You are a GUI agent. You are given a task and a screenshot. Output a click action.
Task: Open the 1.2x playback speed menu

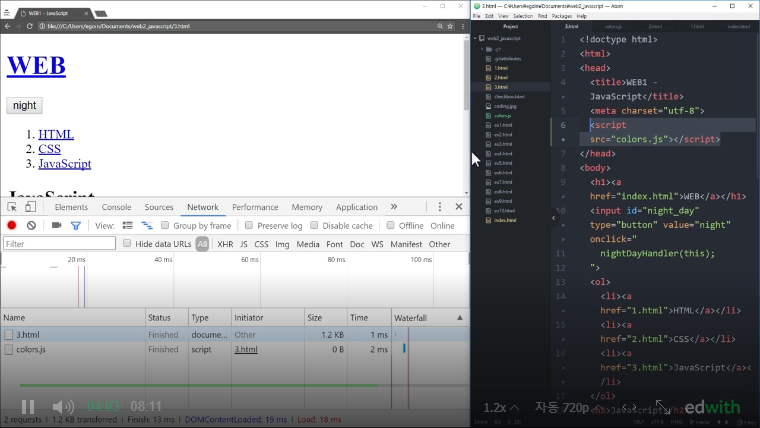[501, 408]
